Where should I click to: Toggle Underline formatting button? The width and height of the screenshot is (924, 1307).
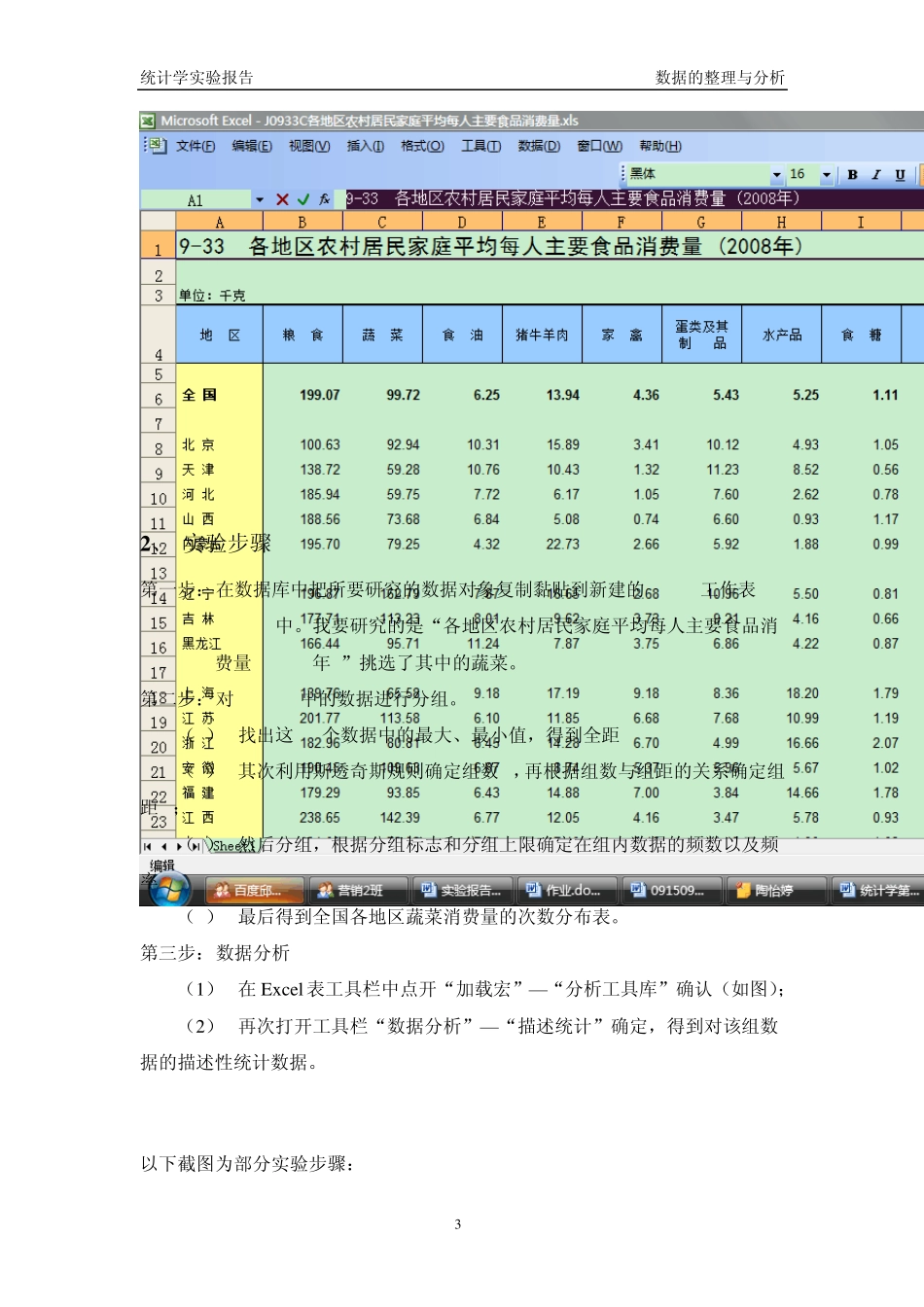click(900, 175)
